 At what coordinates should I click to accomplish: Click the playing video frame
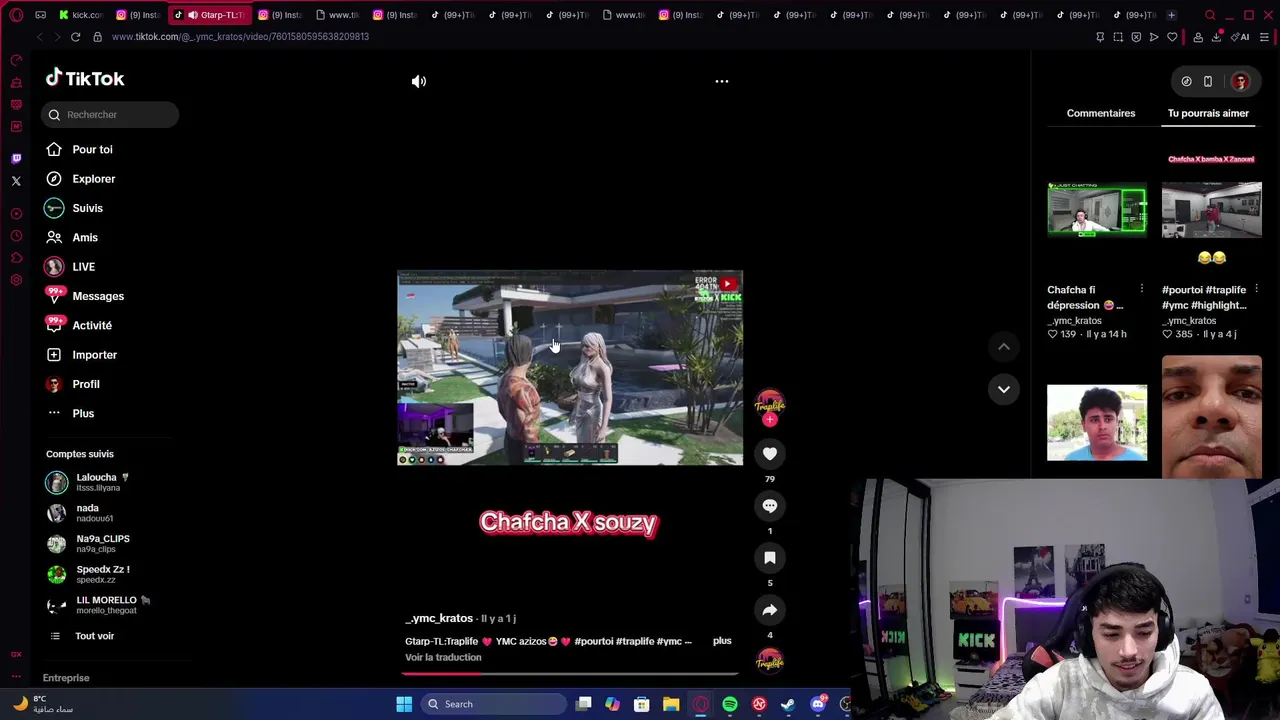point(570,367)
